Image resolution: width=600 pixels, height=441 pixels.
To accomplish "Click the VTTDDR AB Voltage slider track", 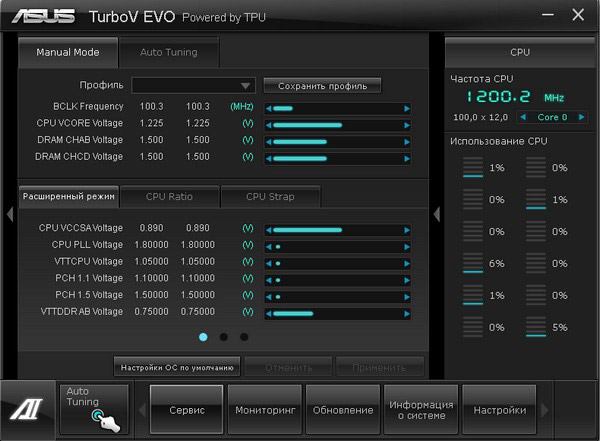I will point(338,314).
